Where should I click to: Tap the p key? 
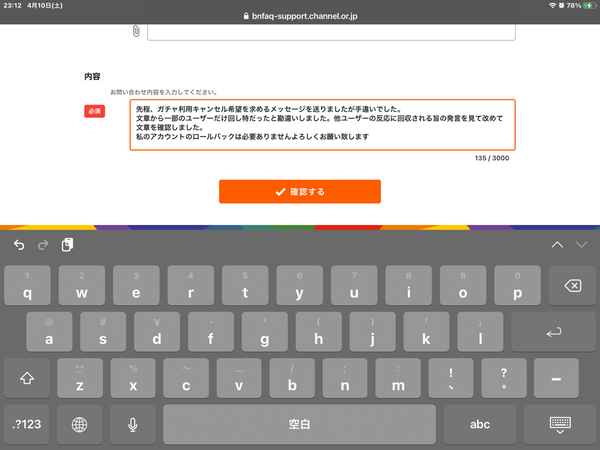[x=517, y=285]
